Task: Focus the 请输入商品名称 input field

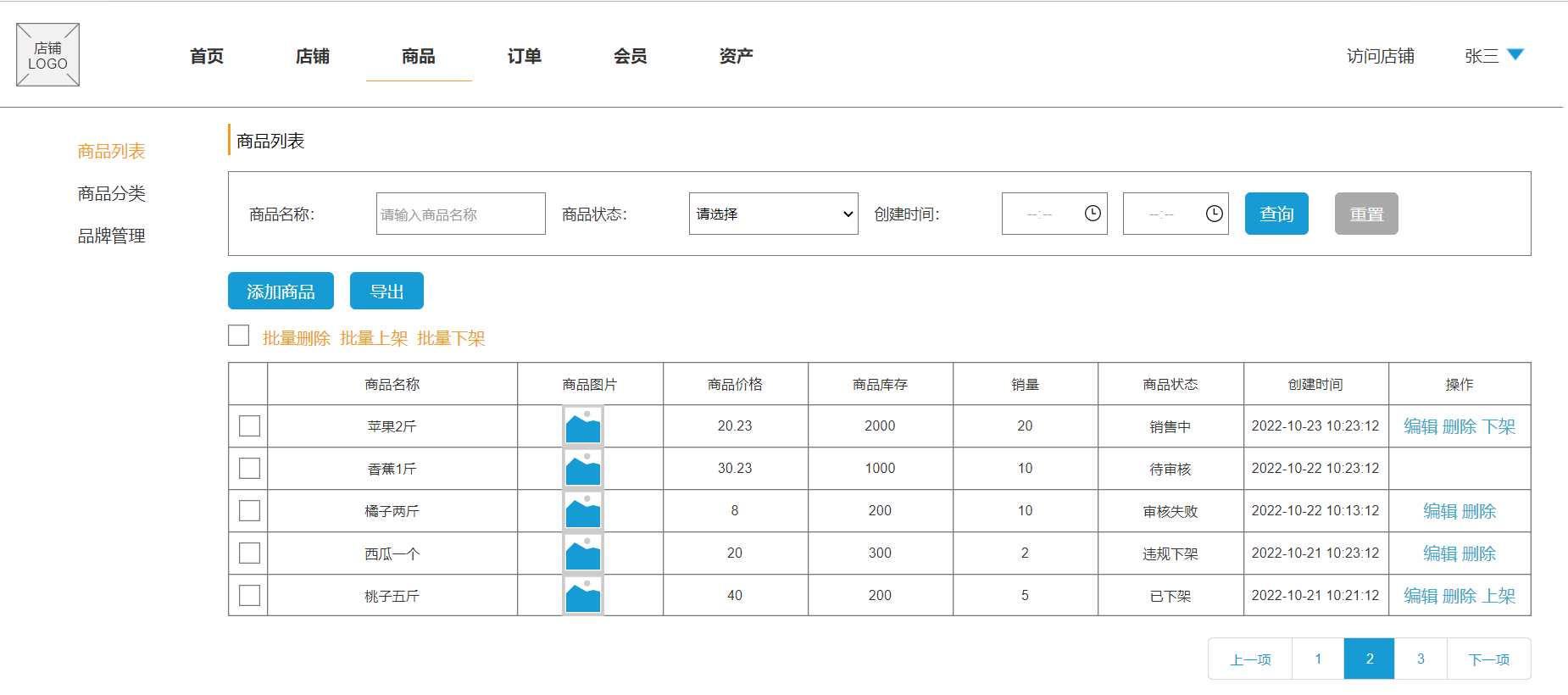Action: click(x=461, y=214)
